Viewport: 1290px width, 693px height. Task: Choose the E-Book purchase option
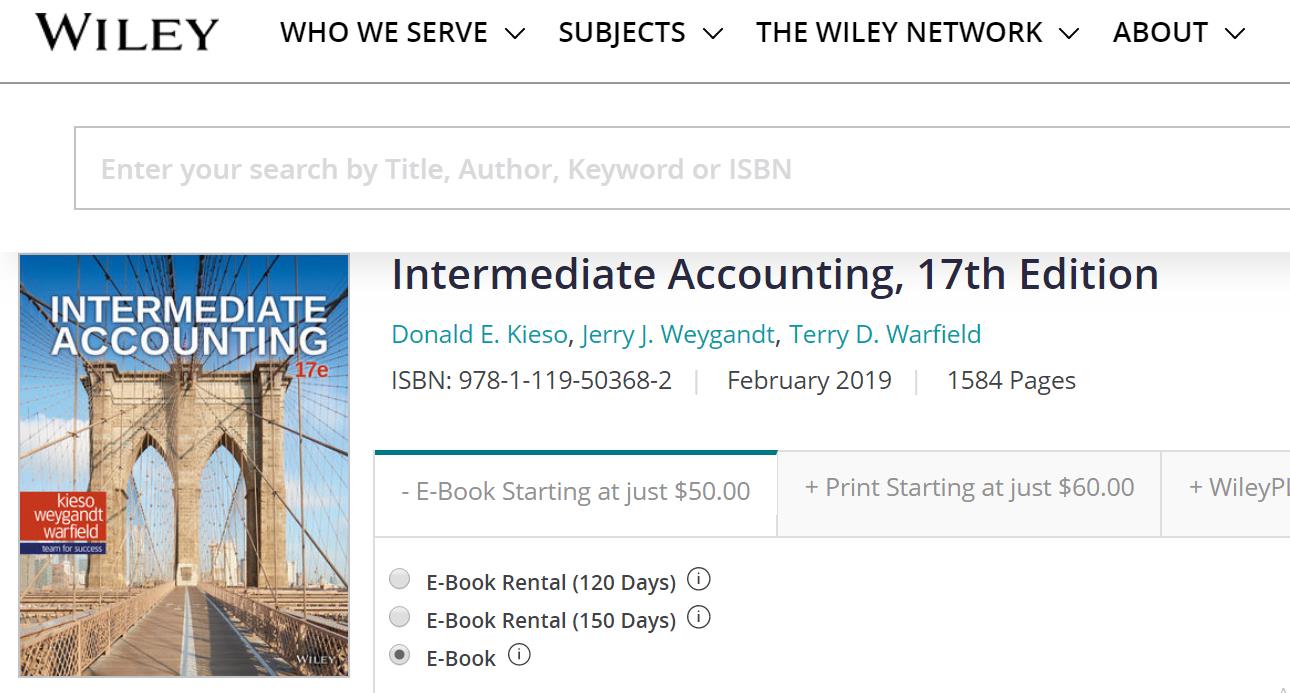pos(400,655)
